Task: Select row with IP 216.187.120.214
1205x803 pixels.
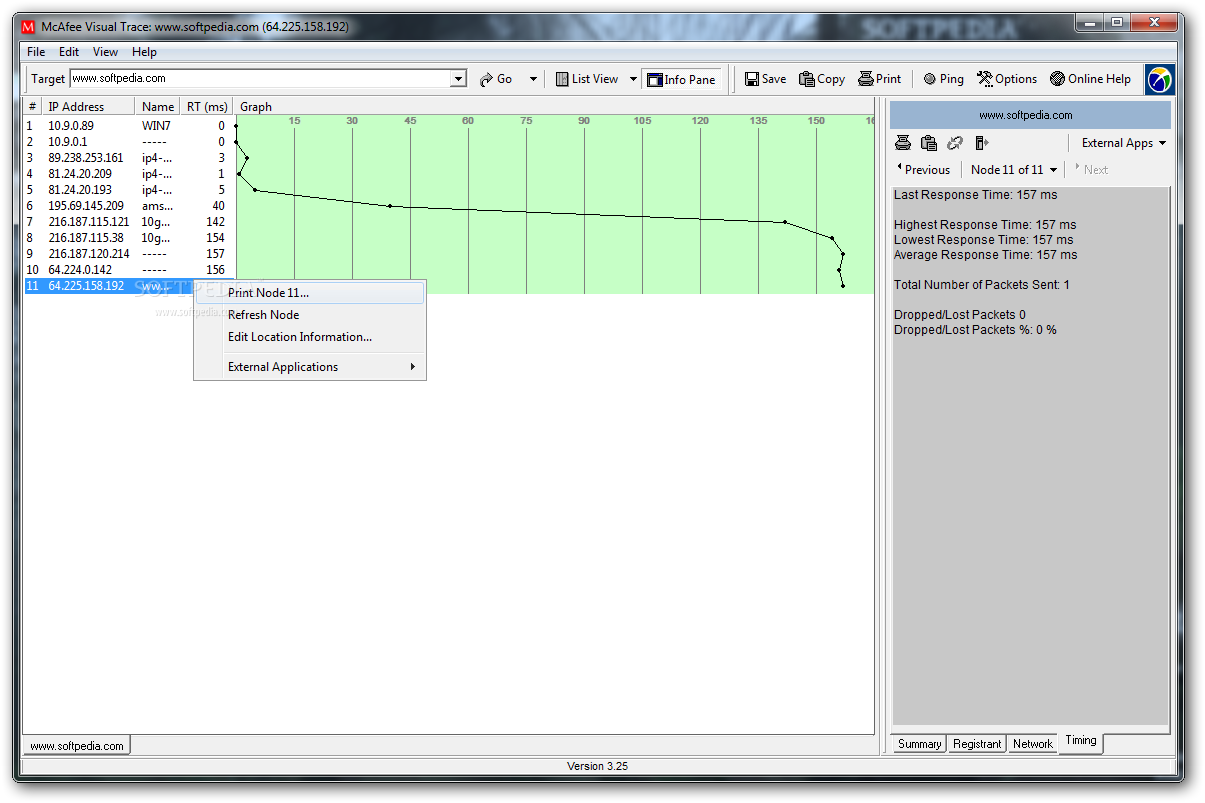Action: pos(129,254)
